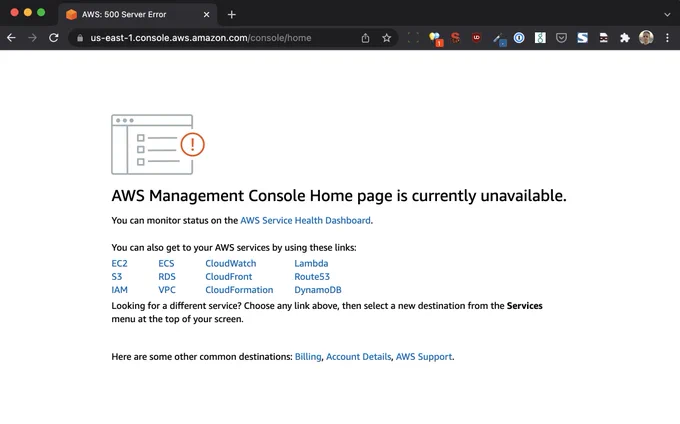680x424 pixels.
Task: Open the IAM service link
Action: [x=119, y=290]
